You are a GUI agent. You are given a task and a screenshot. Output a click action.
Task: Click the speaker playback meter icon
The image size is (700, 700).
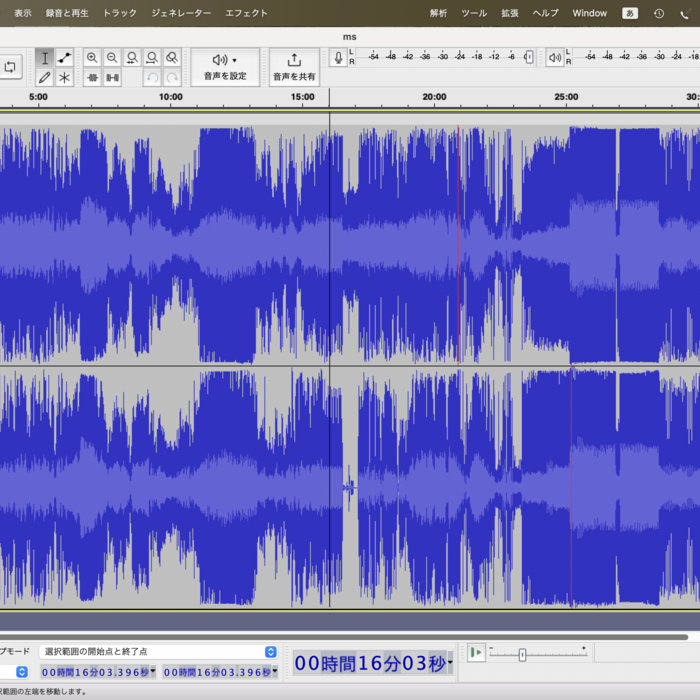click(554, 58)
